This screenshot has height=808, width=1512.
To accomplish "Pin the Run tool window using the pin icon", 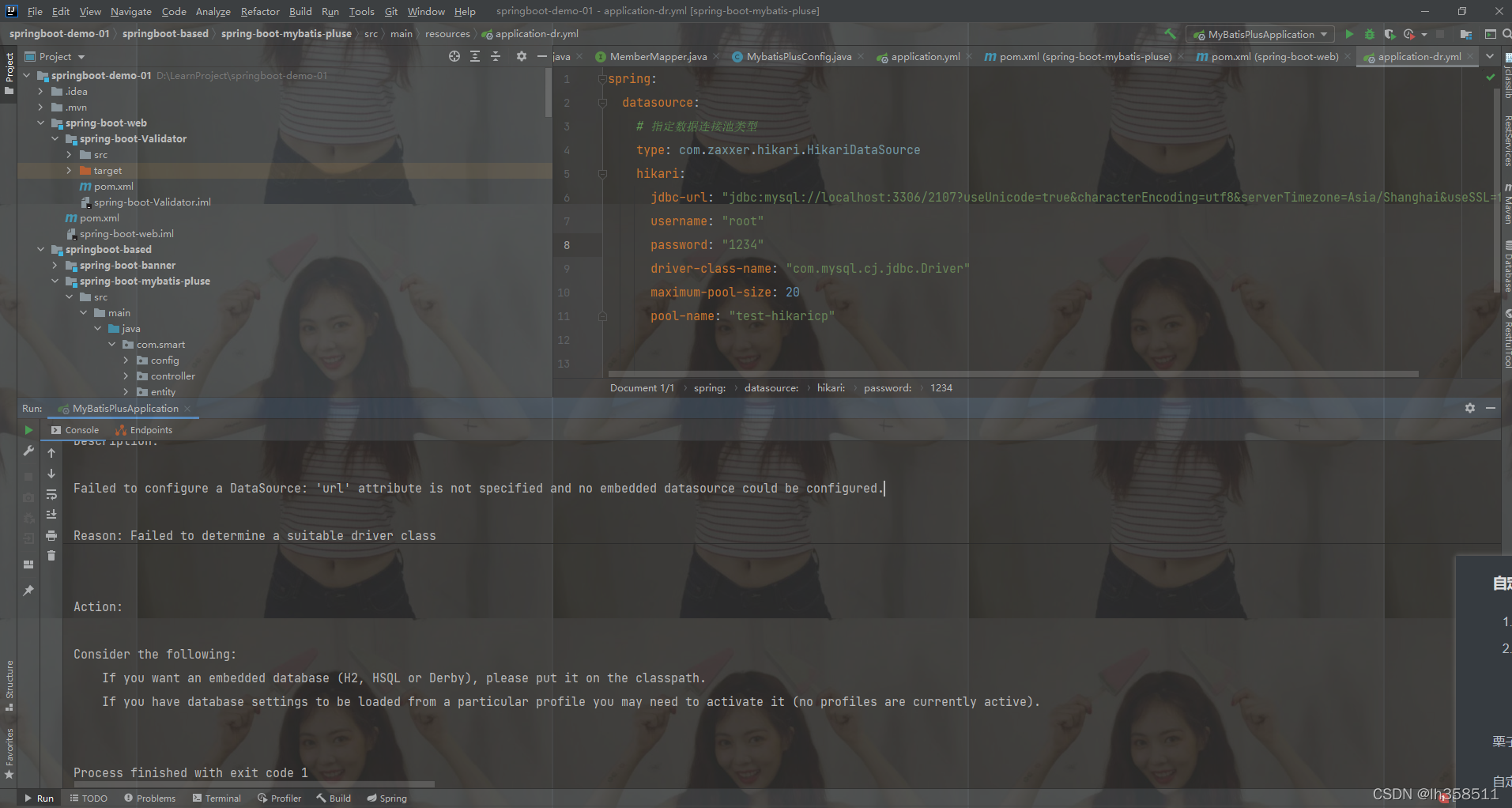I will [28, 591].
